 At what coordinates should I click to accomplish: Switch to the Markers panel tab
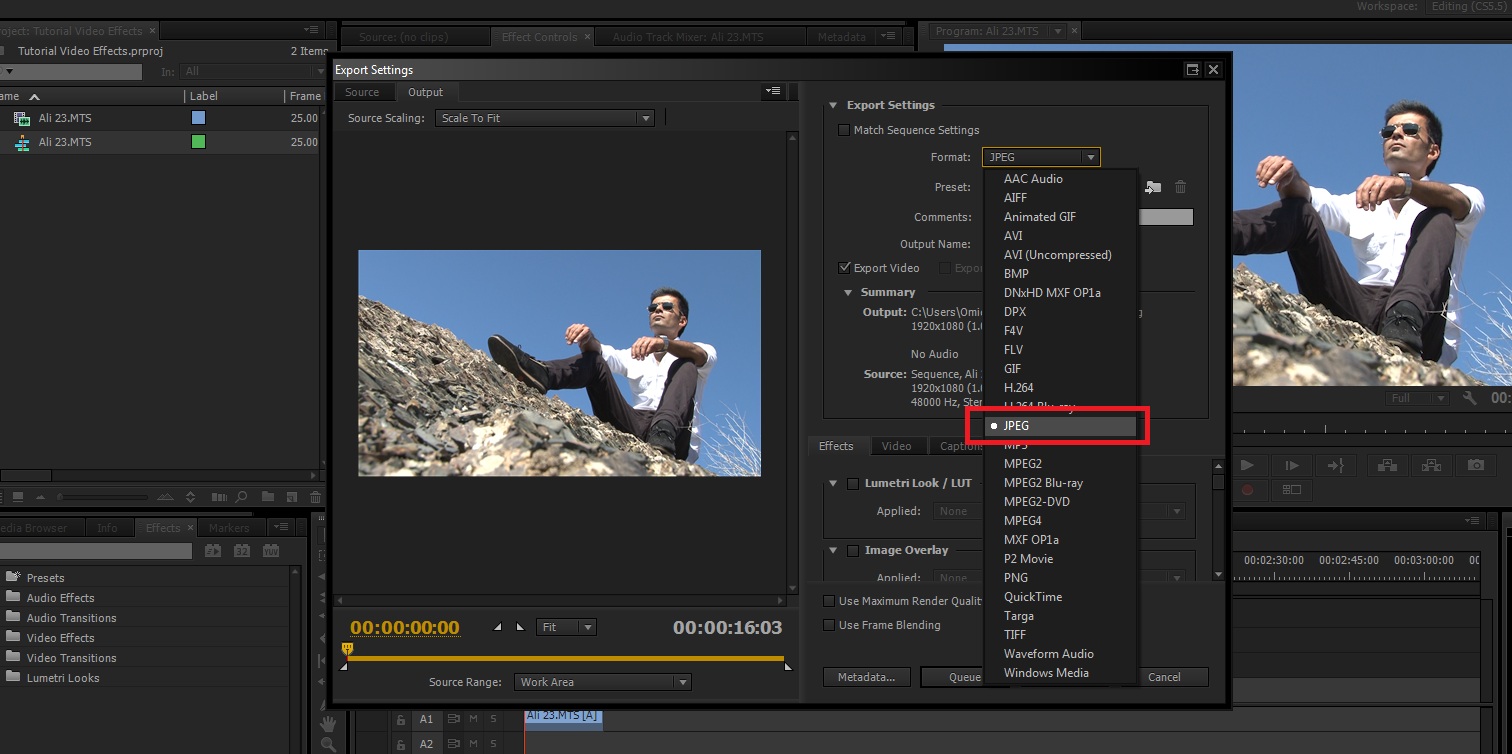(229, 528)
